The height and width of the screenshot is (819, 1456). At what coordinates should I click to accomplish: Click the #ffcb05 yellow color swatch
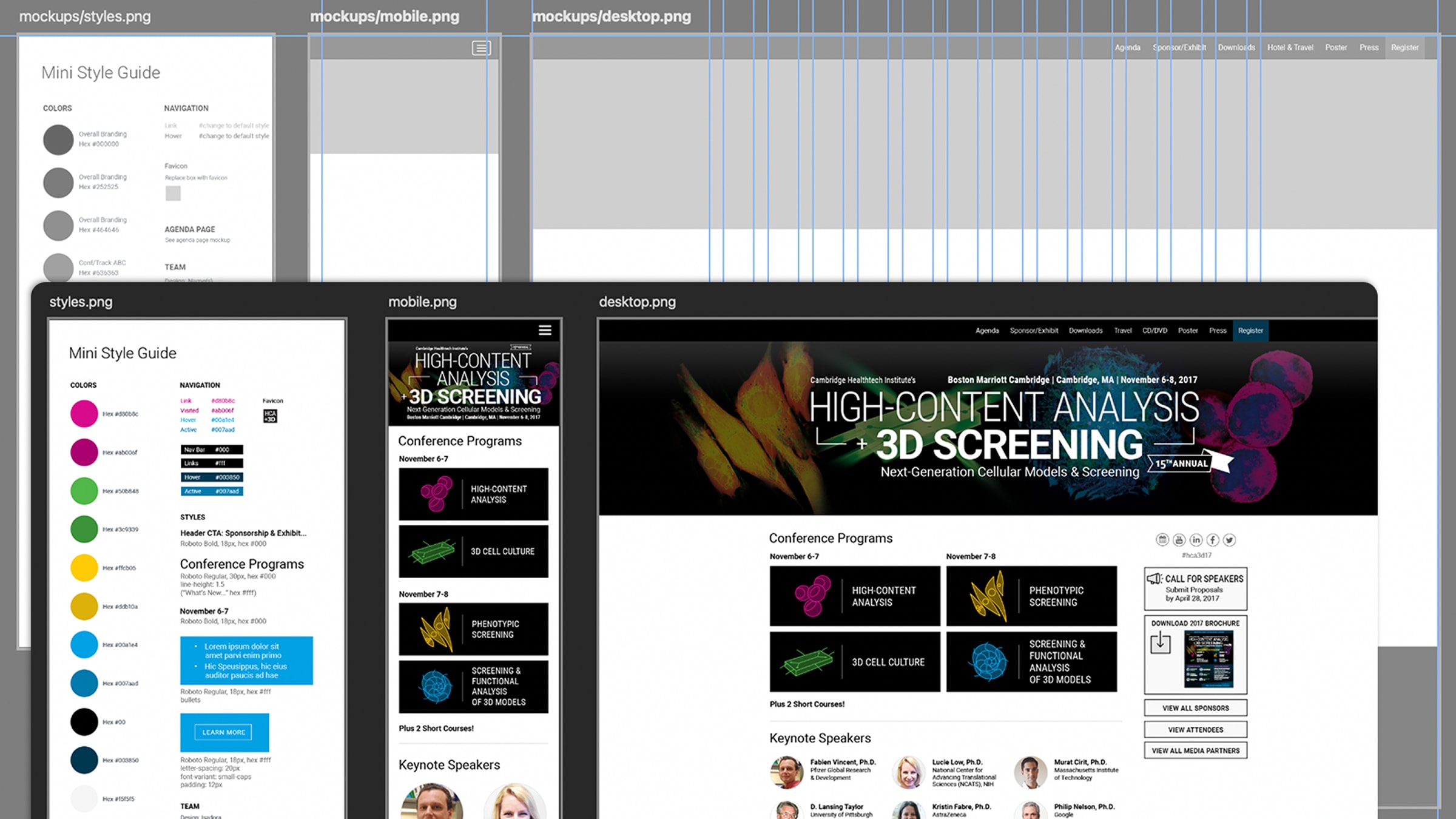[x=84, y=568]
